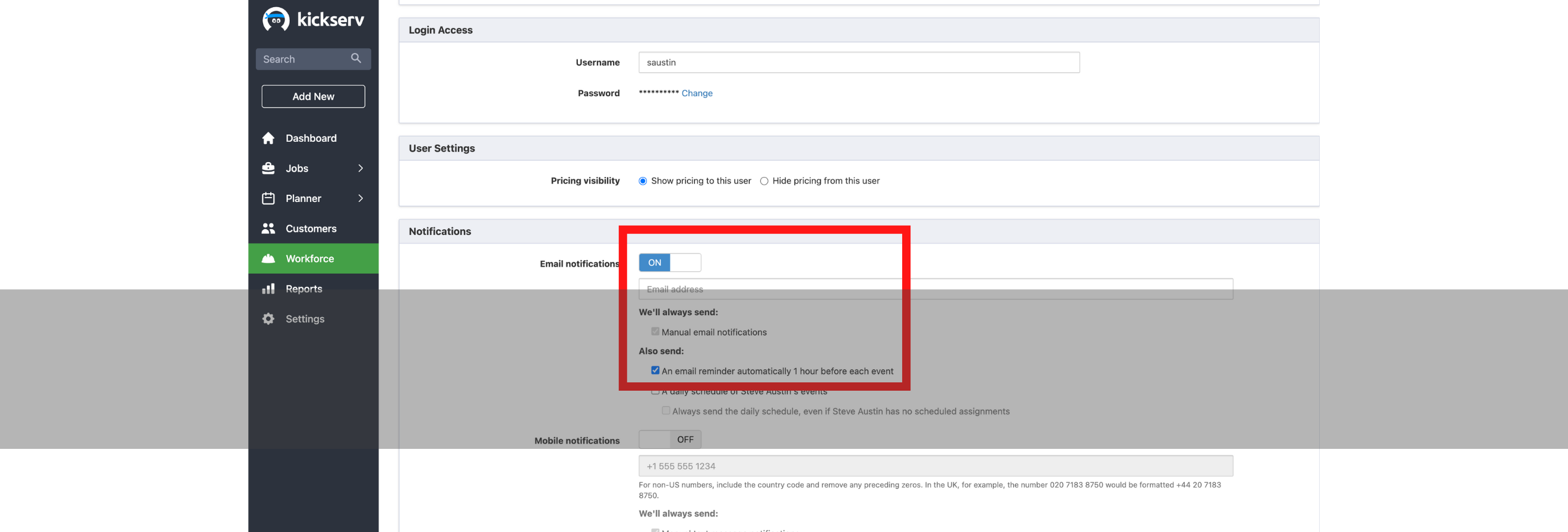Turn off the Email notifications toggle
The image size is (1568, 532).
pos(669,263)
